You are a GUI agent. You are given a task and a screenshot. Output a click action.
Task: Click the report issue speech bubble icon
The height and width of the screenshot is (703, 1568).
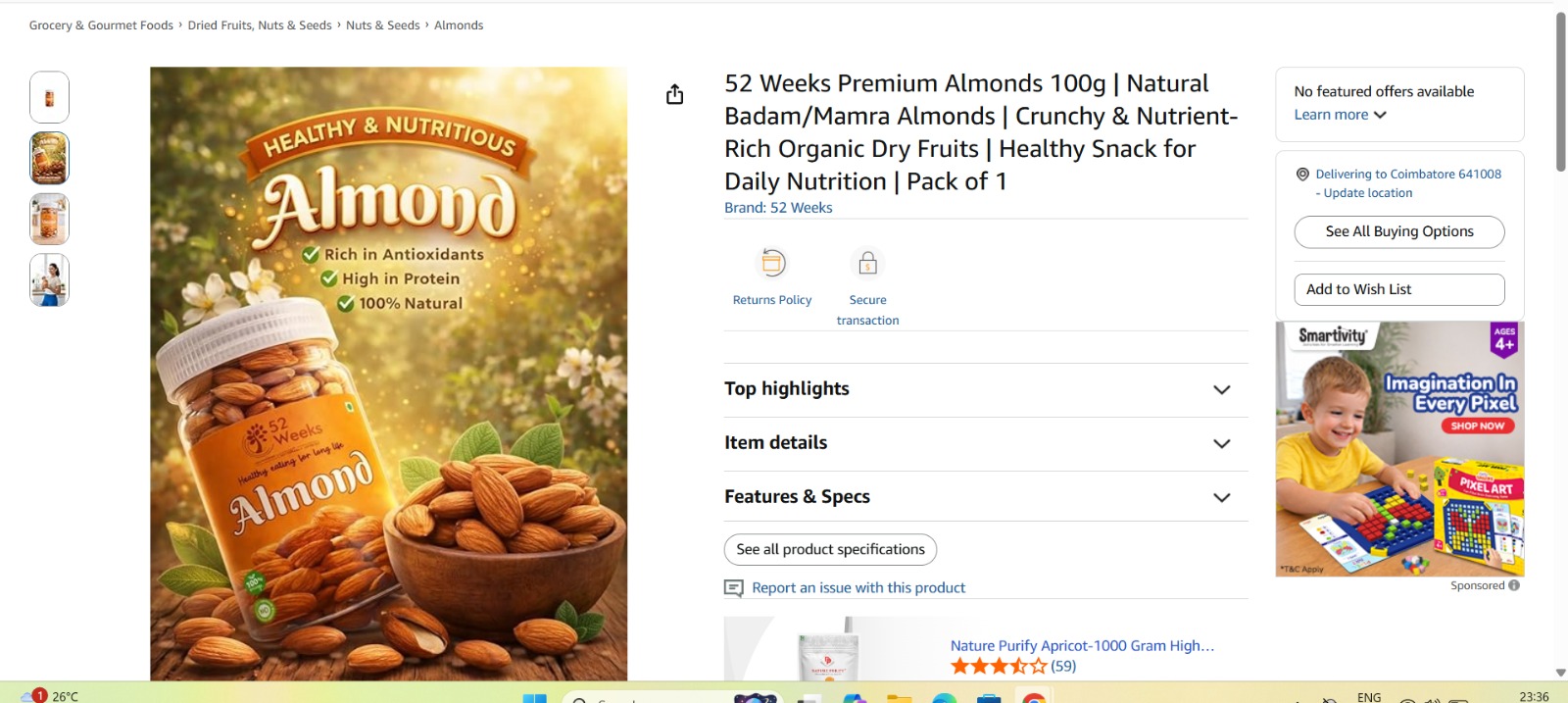click(733, 588)
